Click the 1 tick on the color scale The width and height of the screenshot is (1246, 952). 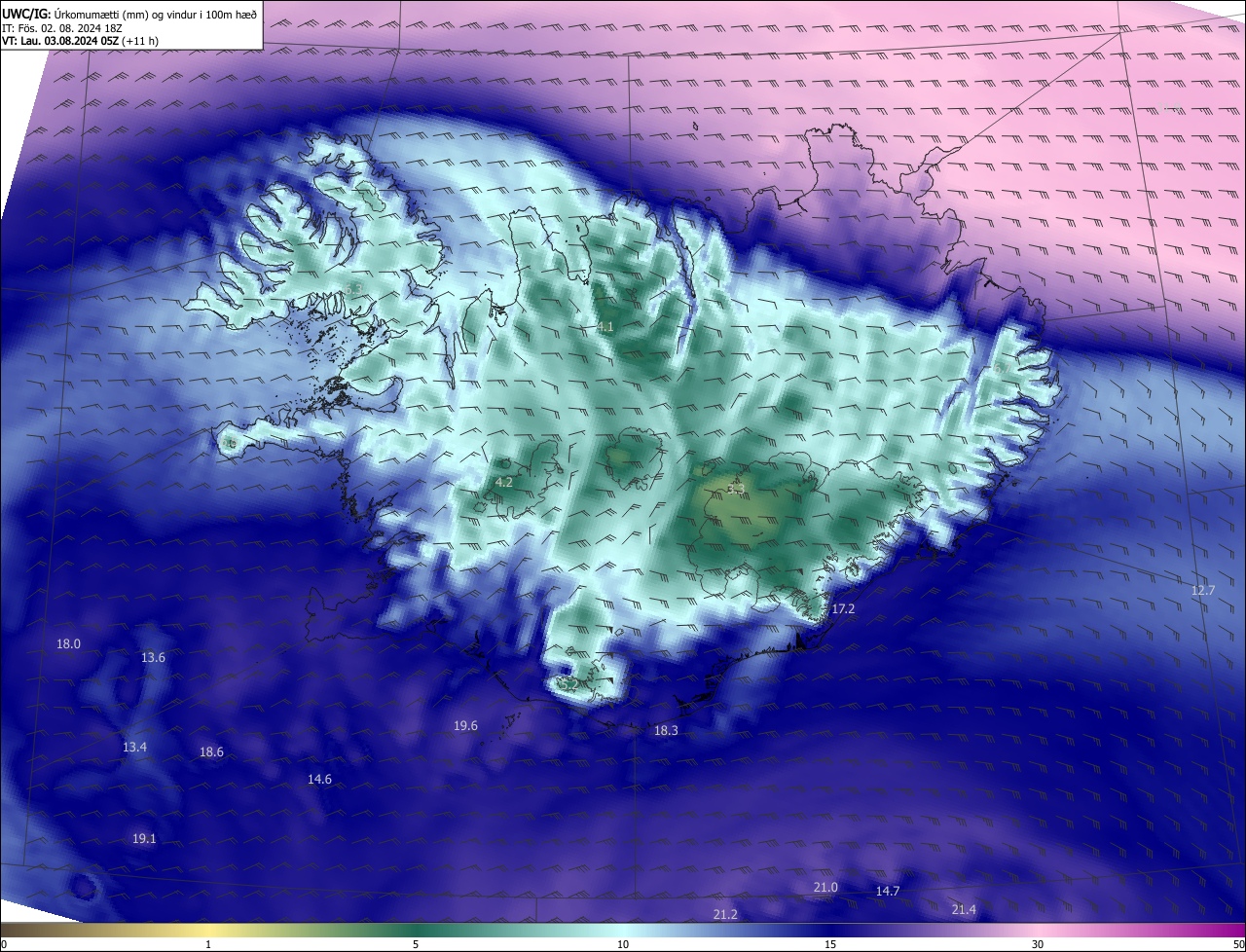[x=208, y=944]
